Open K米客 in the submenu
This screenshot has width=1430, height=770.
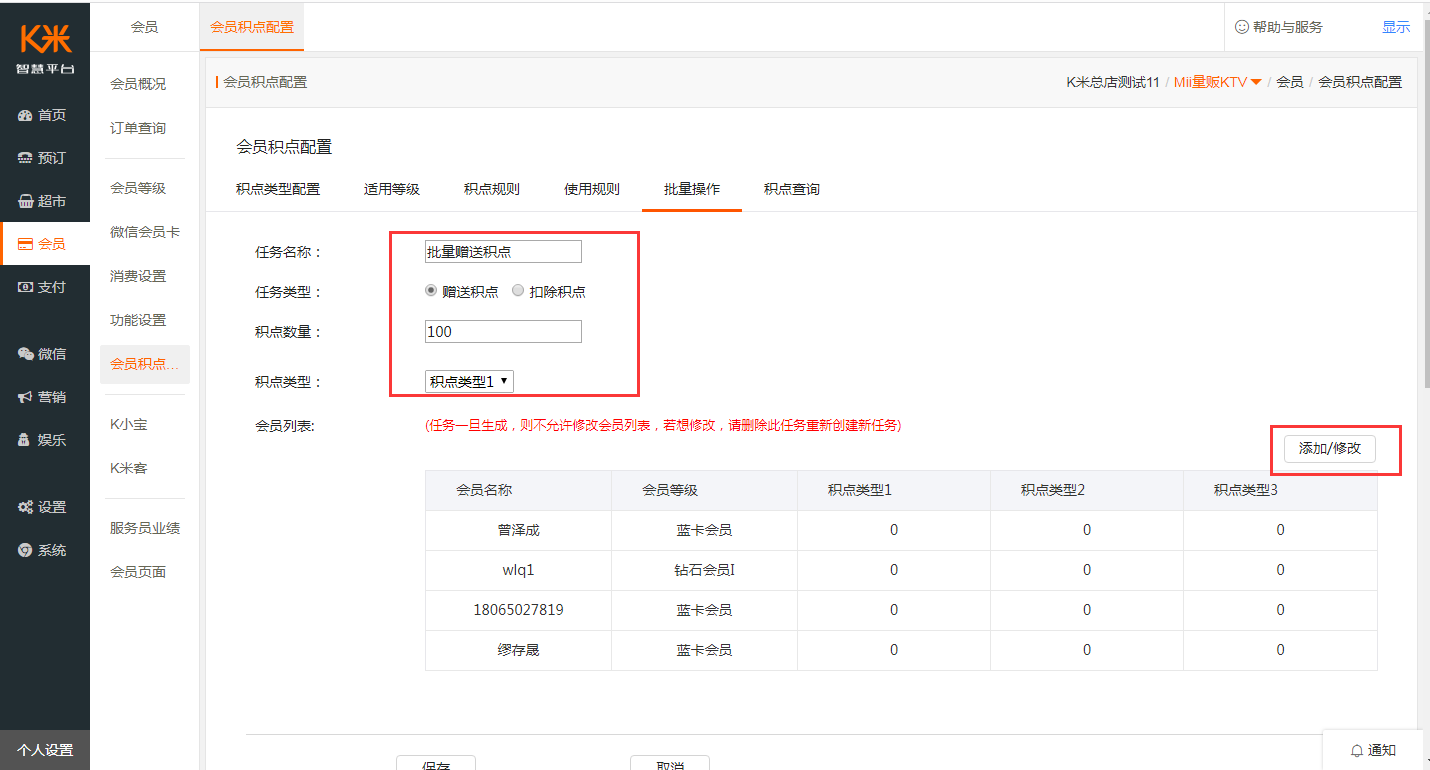tap(129, 468)
